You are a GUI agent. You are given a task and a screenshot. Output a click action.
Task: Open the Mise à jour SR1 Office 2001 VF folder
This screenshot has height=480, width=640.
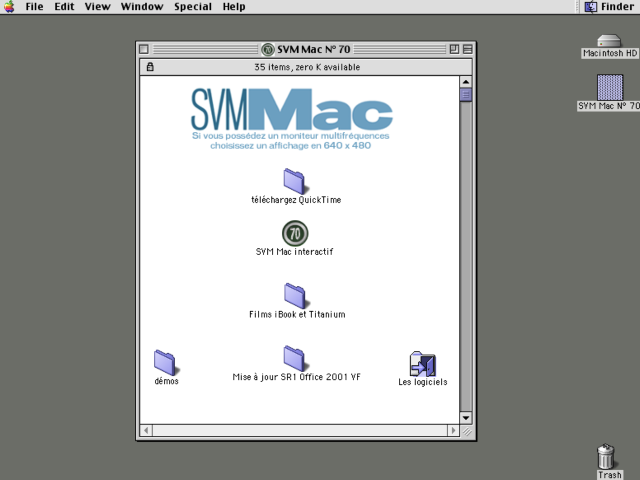click(295, 359)
